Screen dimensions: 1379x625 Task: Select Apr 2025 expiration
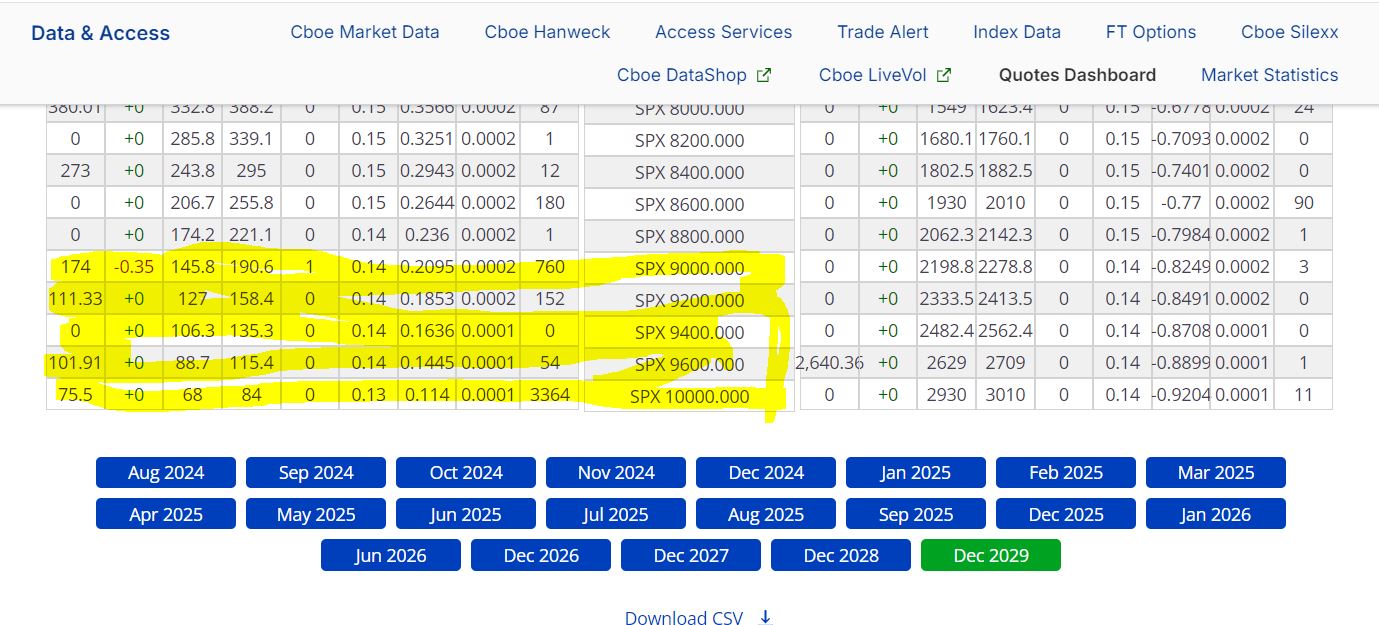166,514
